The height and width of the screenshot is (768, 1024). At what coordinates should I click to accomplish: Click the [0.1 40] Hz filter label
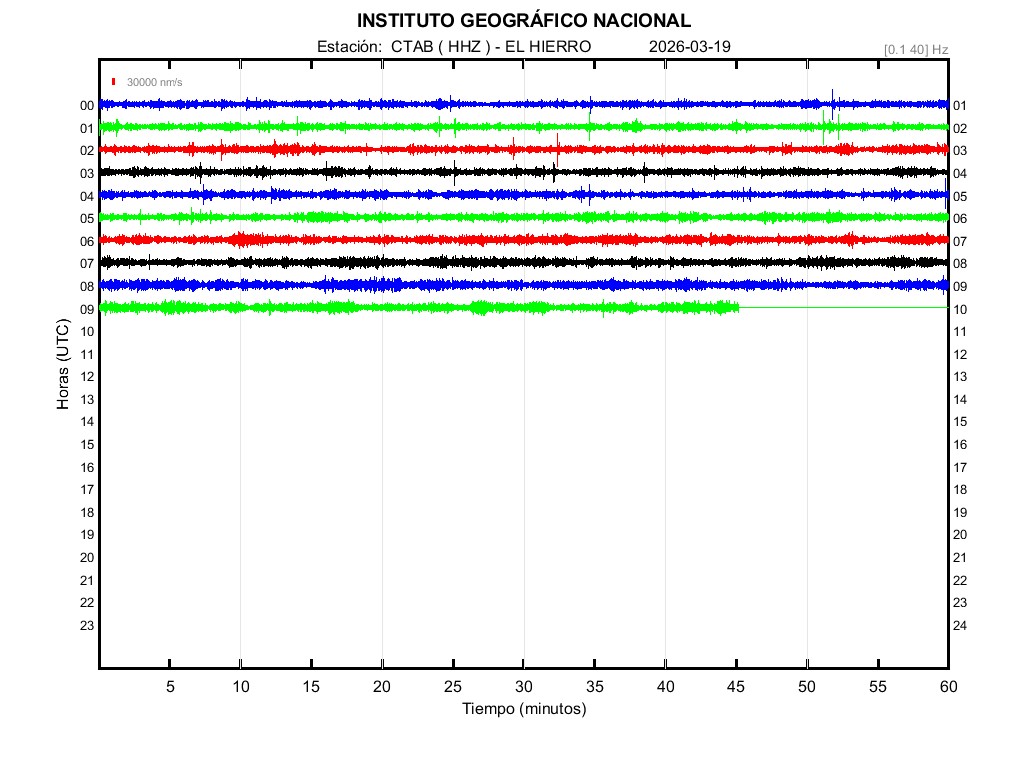point(915,49)
